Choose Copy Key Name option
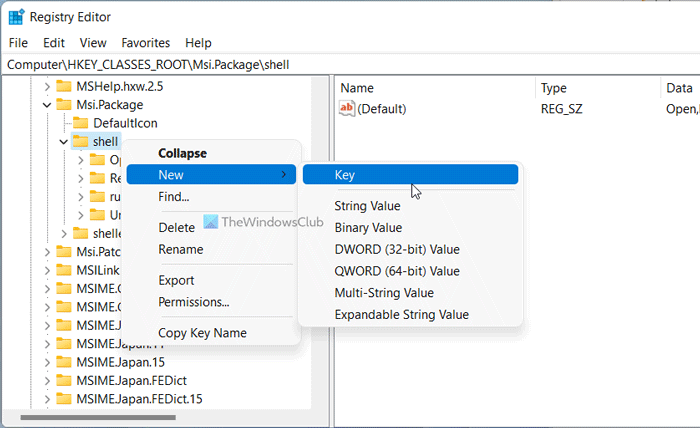Screen dimensions: 700x428 [211, 333]
